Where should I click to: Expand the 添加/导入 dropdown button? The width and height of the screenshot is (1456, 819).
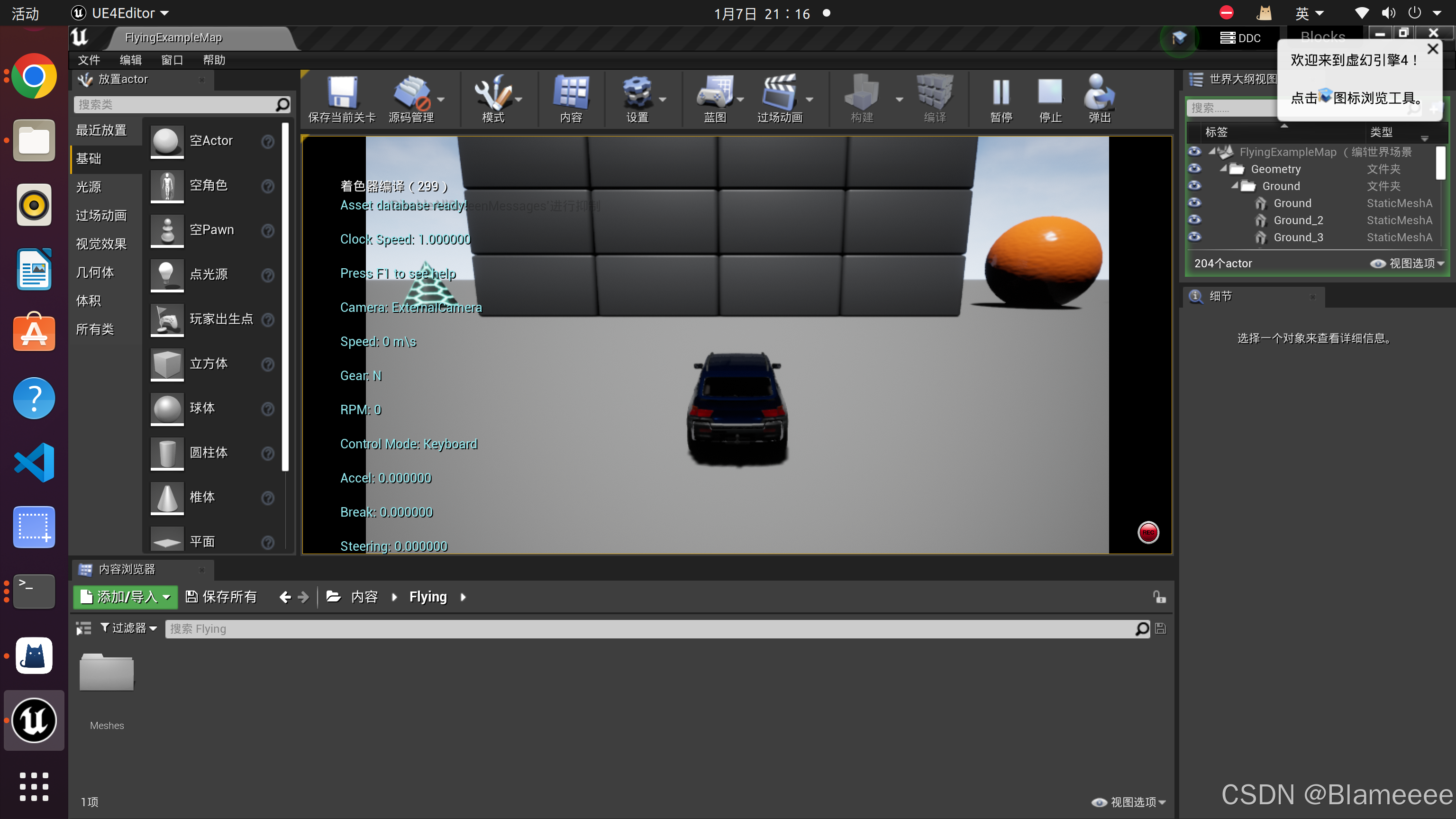click(126, 597)
